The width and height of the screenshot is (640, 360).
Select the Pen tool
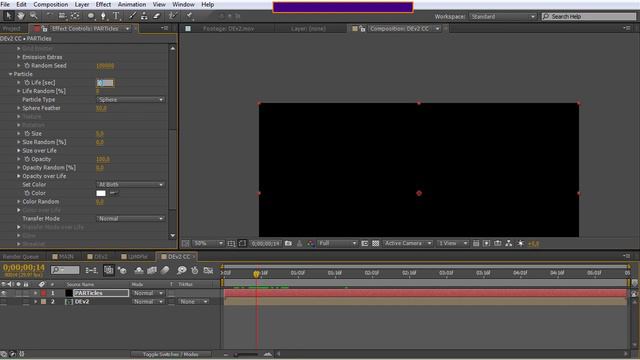pyautogui.click(x=103, y=16)
